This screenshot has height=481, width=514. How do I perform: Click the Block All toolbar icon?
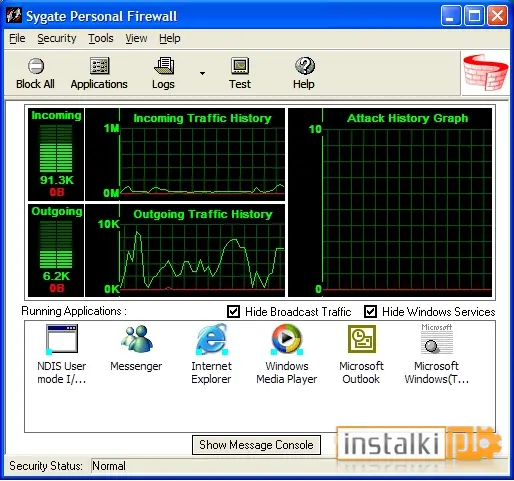[x=36, y=66]
